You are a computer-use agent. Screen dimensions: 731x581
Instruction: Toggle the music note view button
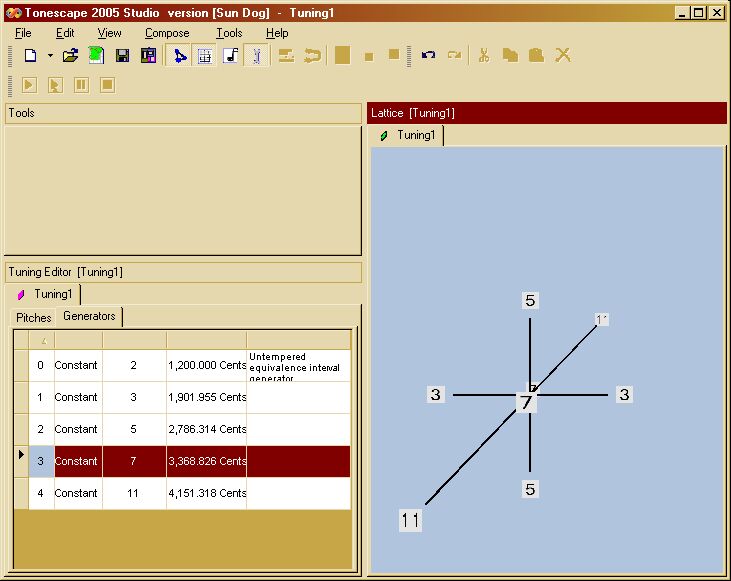coord(231,56)
